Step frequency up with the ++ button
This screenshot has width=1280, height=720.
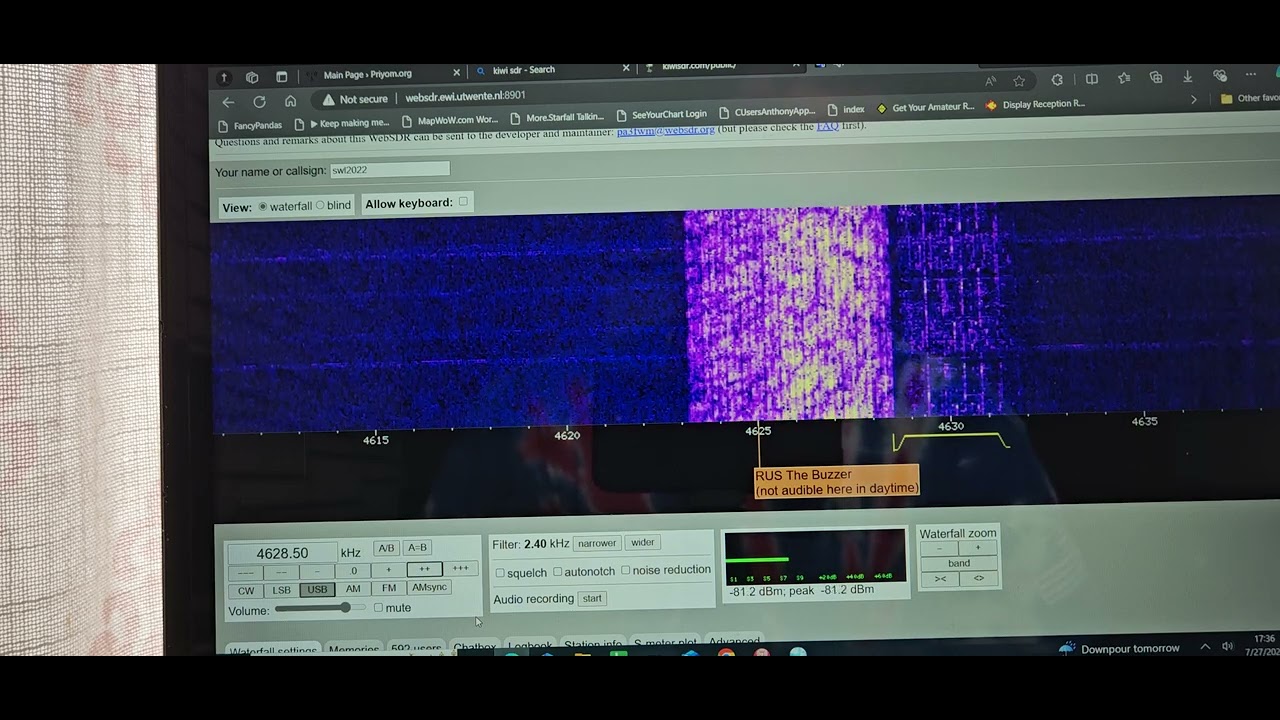[x=424, y=569]
